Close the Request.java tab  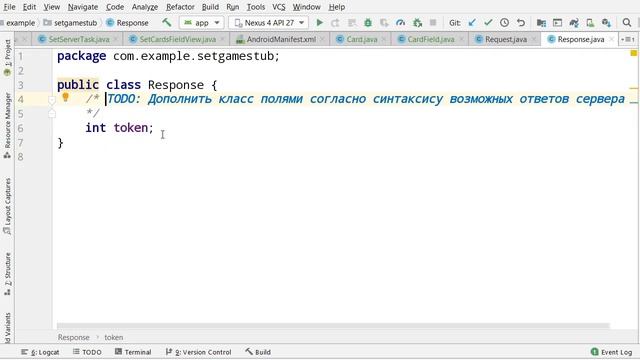point(534,39)
